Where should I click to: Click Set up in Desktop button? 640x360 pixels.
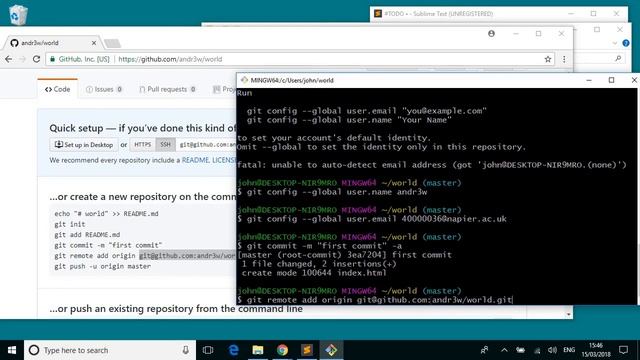point(84,144)
